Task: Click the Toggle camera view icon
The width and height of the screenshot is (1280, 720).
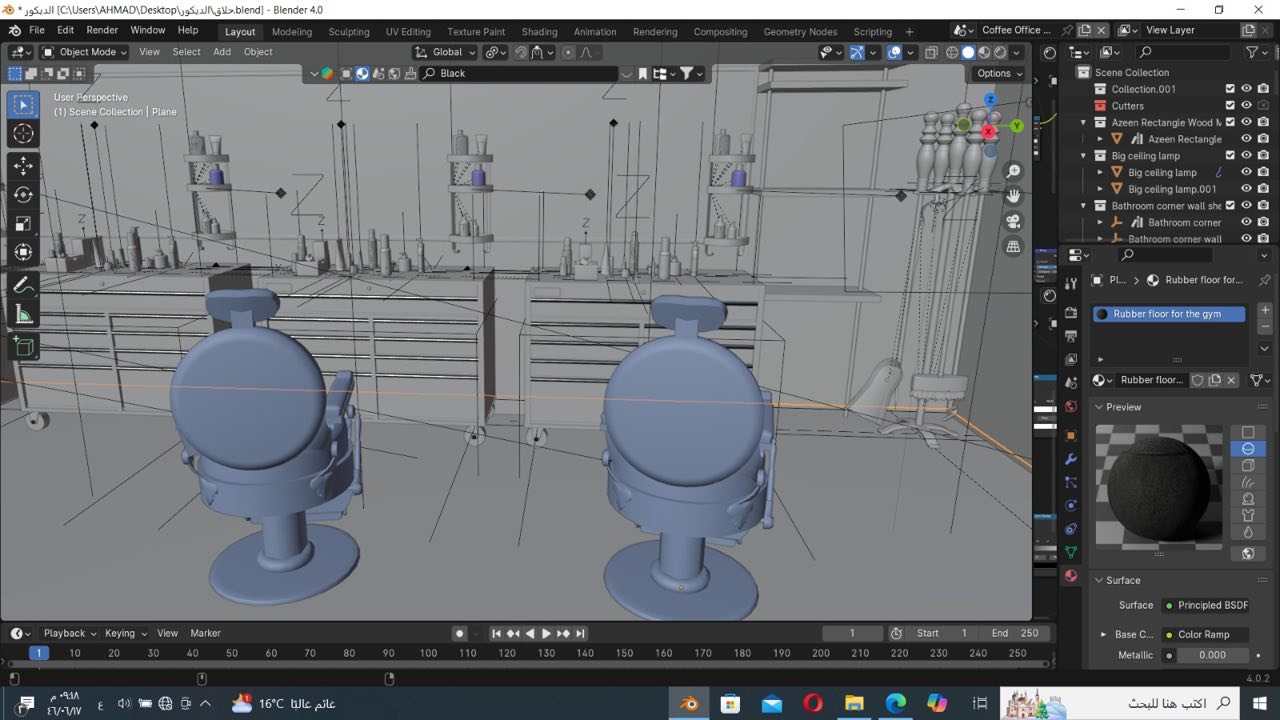Action: (1013, 221)
